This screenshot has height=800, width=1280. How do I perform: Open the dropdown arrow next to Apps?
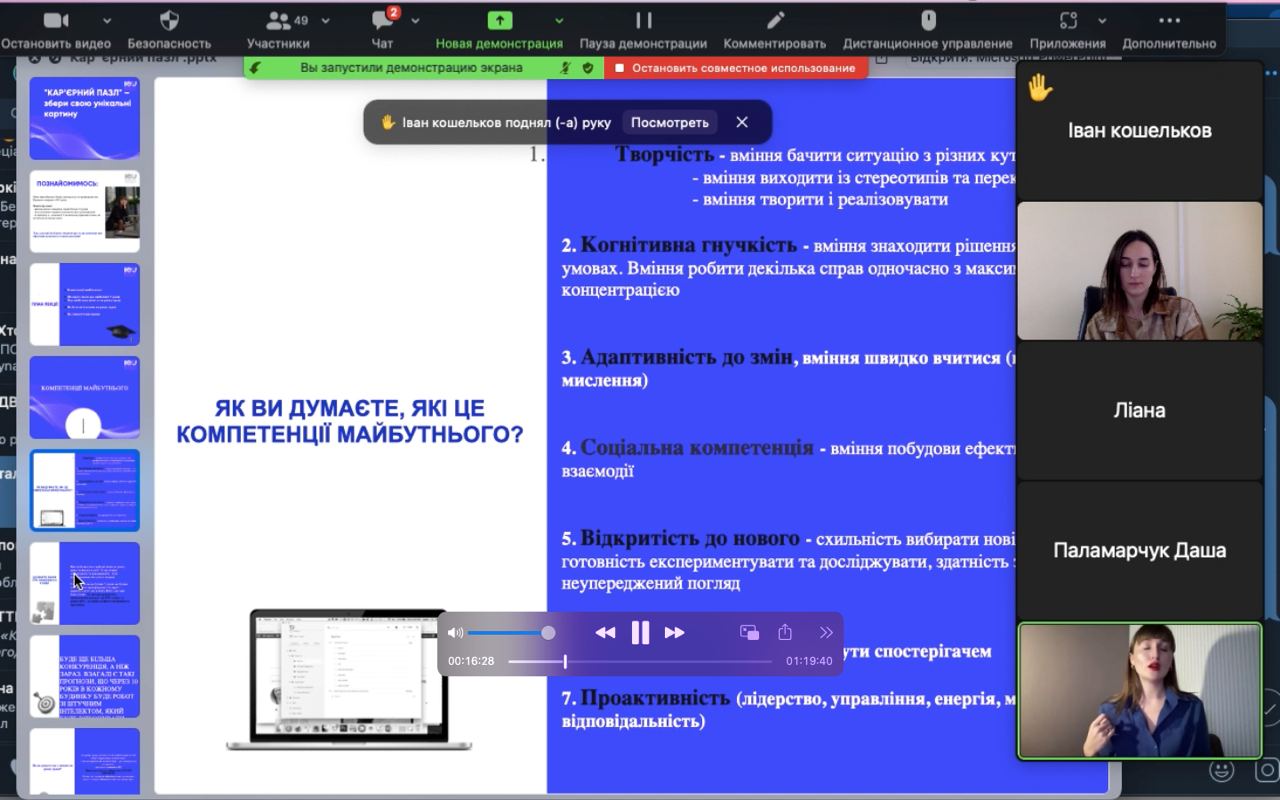[1102, 21]
